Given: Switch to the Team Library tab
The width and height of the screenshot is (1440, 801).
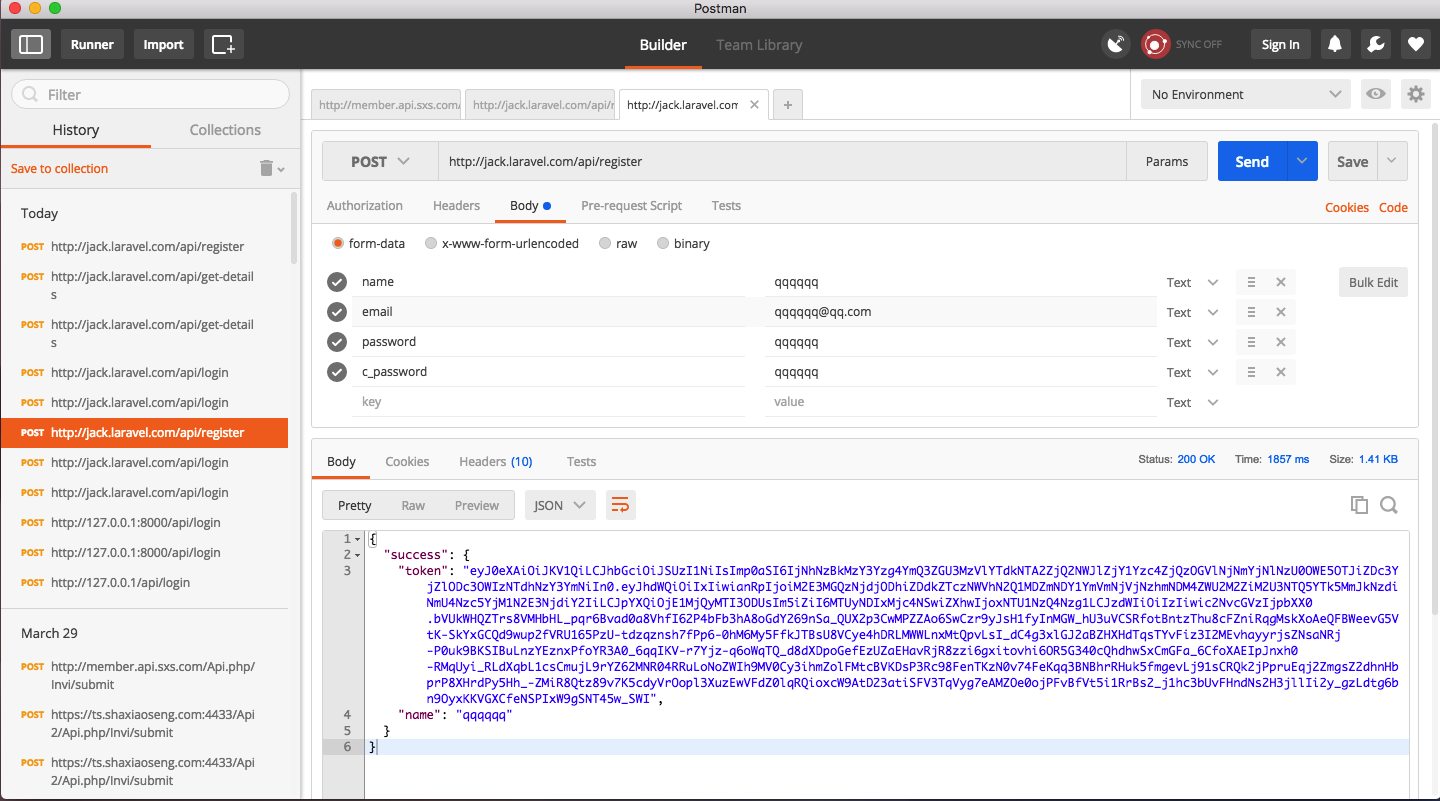Looking at the screenshot, I should click(759, 44).
